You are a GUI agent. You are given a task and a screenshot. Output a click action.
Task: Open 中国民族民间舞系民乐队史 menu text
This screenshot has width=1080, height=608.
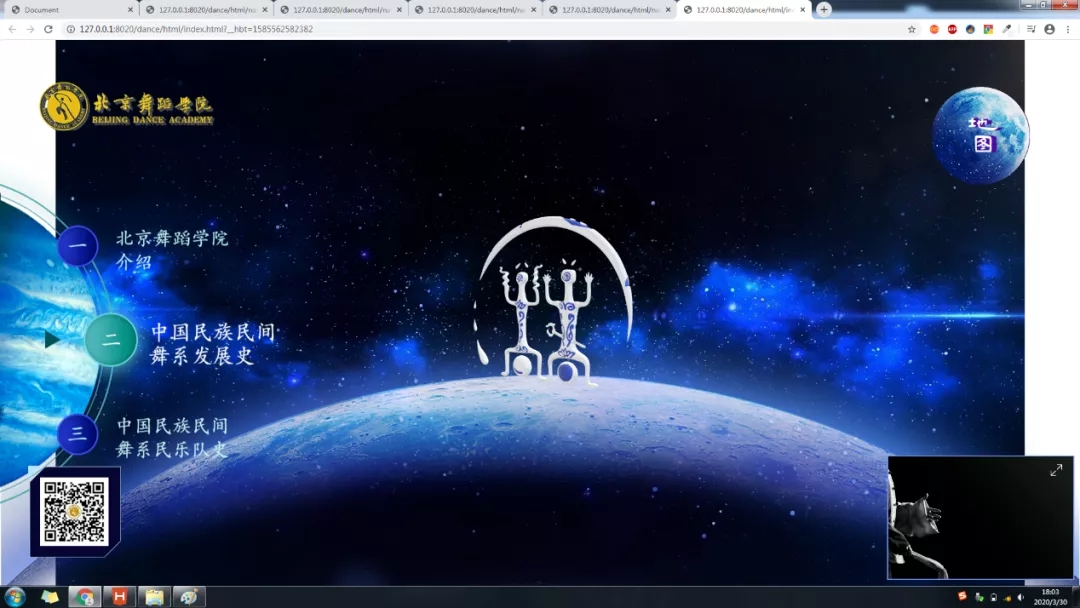[x=172, y=437]
